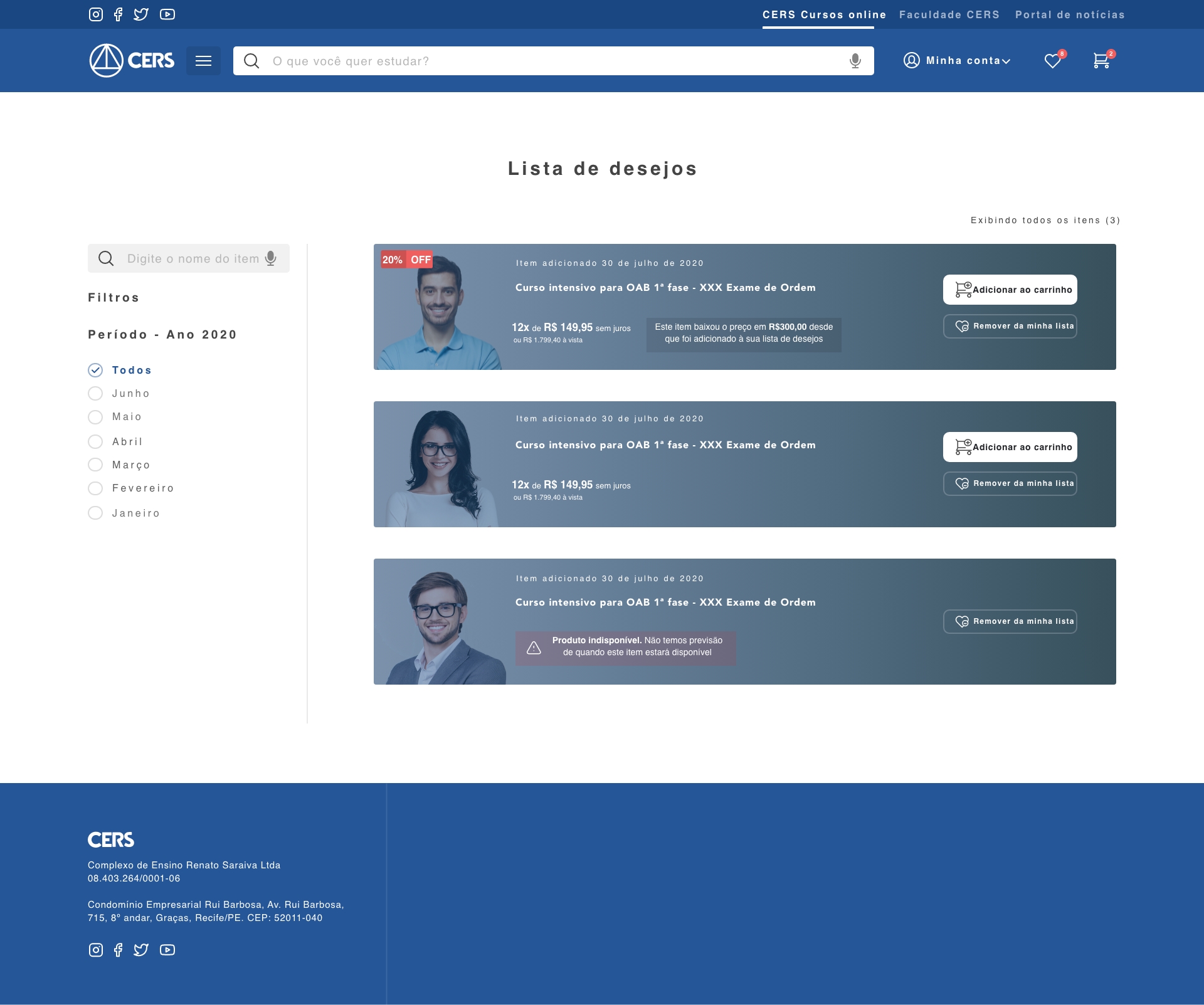Viewport: 1204px width, 1005px height.
Task: Open Facebook icon in the footer
Action: [x=118, y=950]
